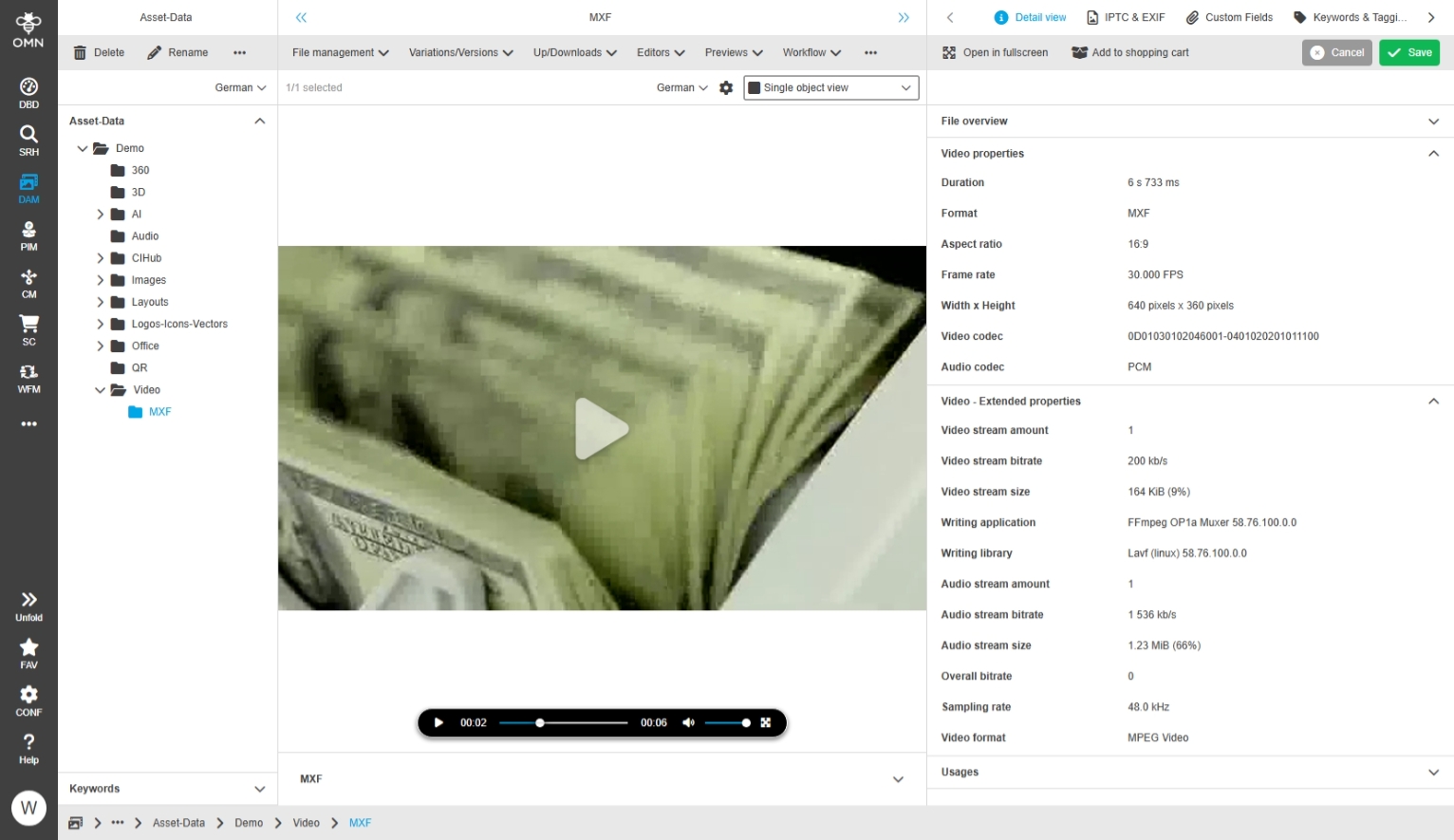
Task: Show more modules in left sidebar
Action: (x=28, y=424)
